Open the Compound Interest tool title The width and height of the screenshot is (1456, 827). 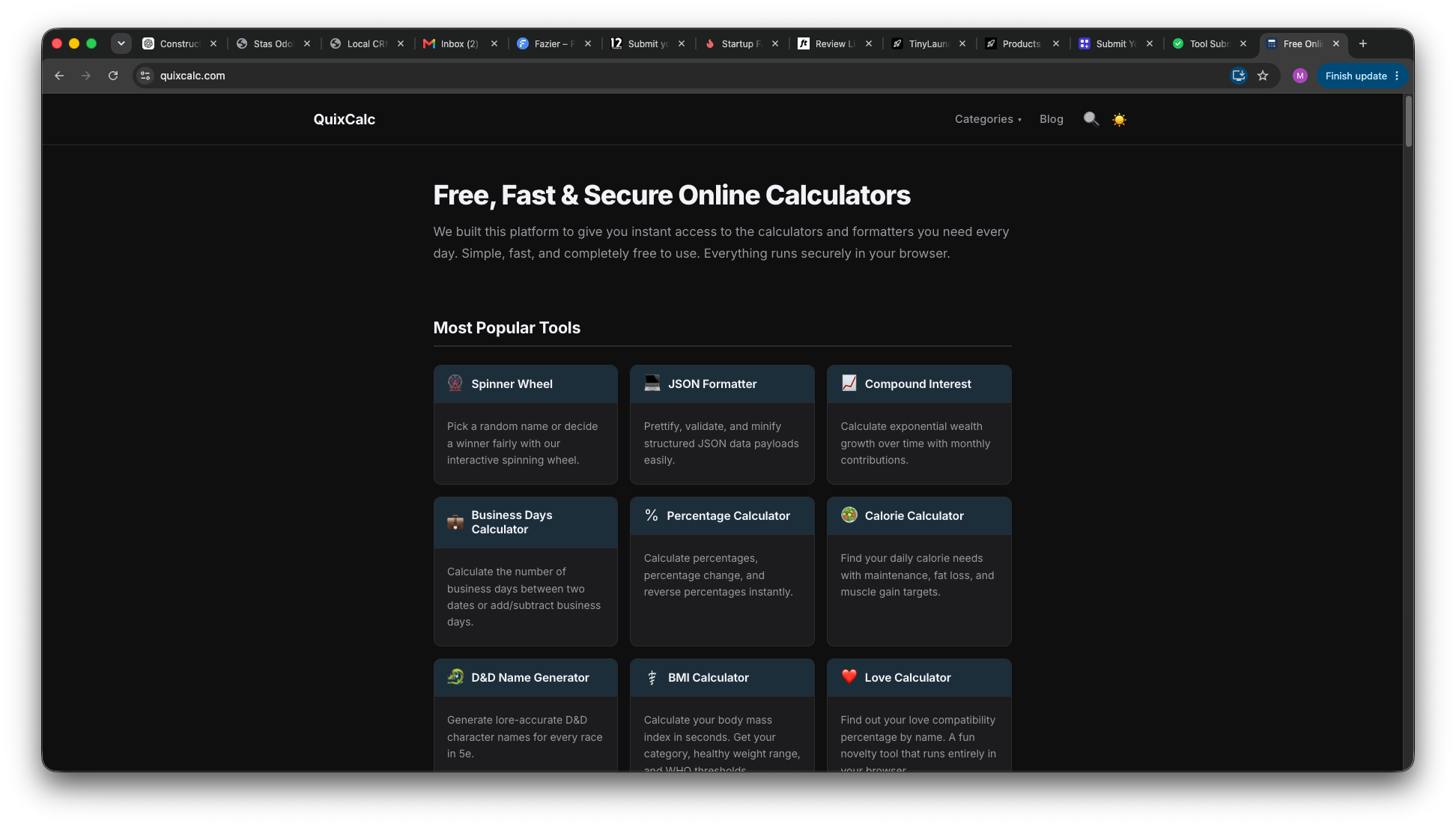click(918, 384)
